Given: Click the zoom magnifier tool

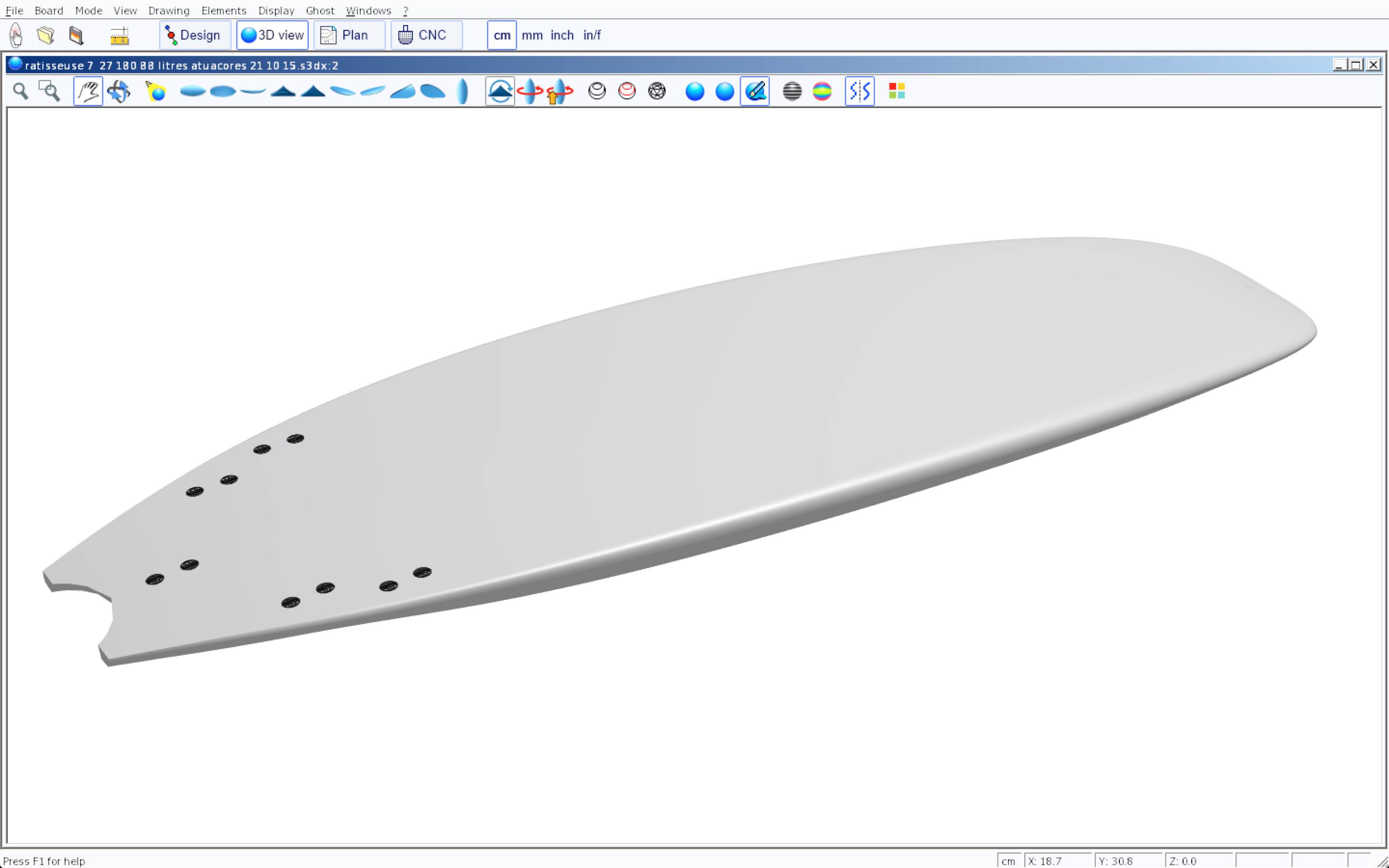Looking at the screenshot, I should pyautogui.click(x=21, y=91).
